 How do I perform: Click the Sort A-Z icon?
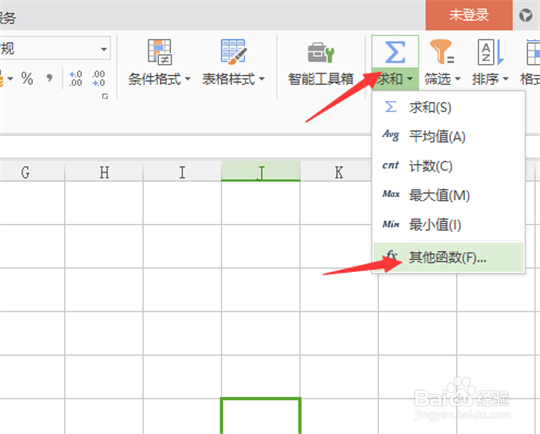coord(490,52)
